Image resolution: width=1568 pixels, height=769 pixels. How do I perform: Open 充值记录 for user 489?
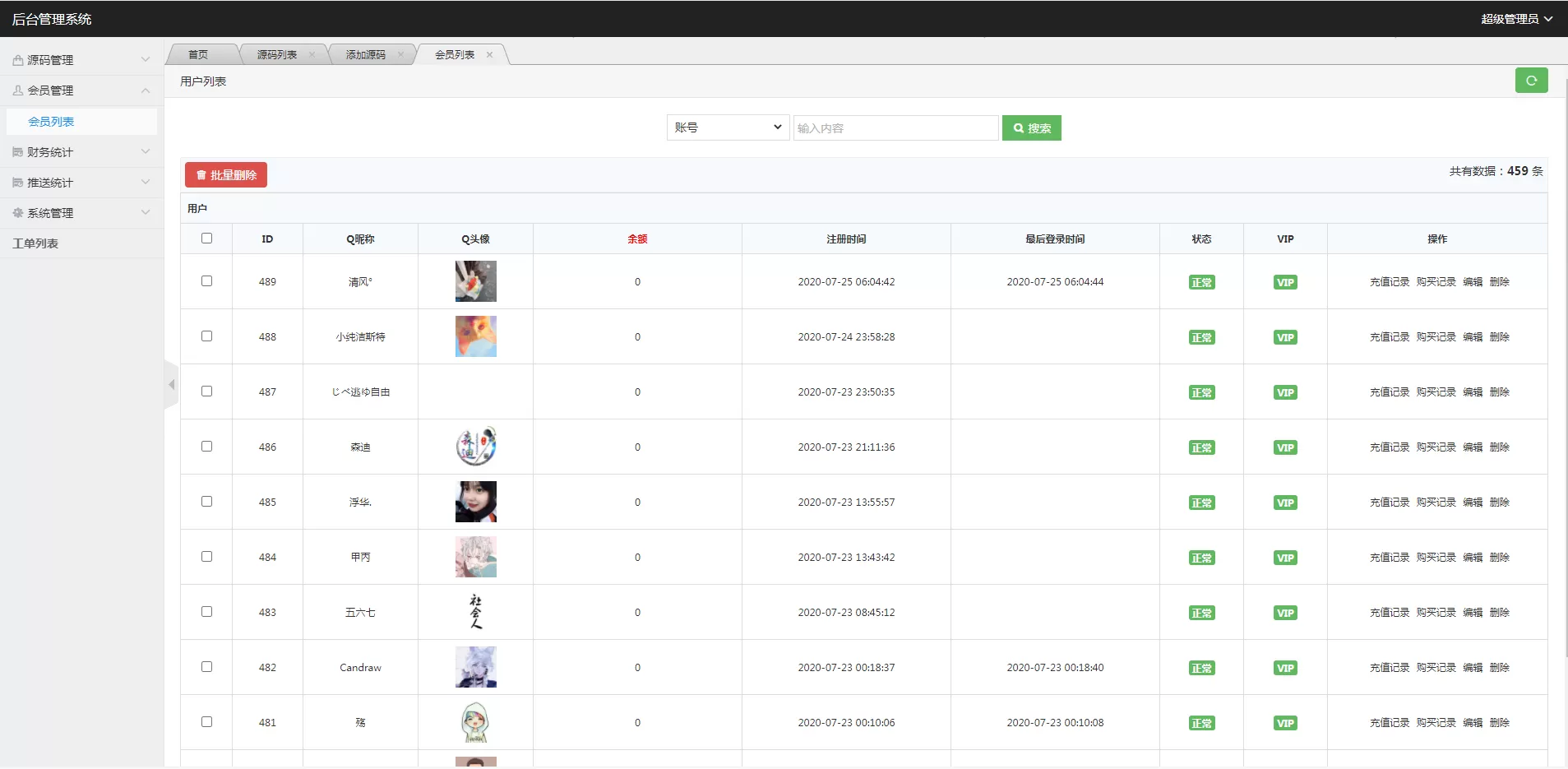[x=1390, y=282]
